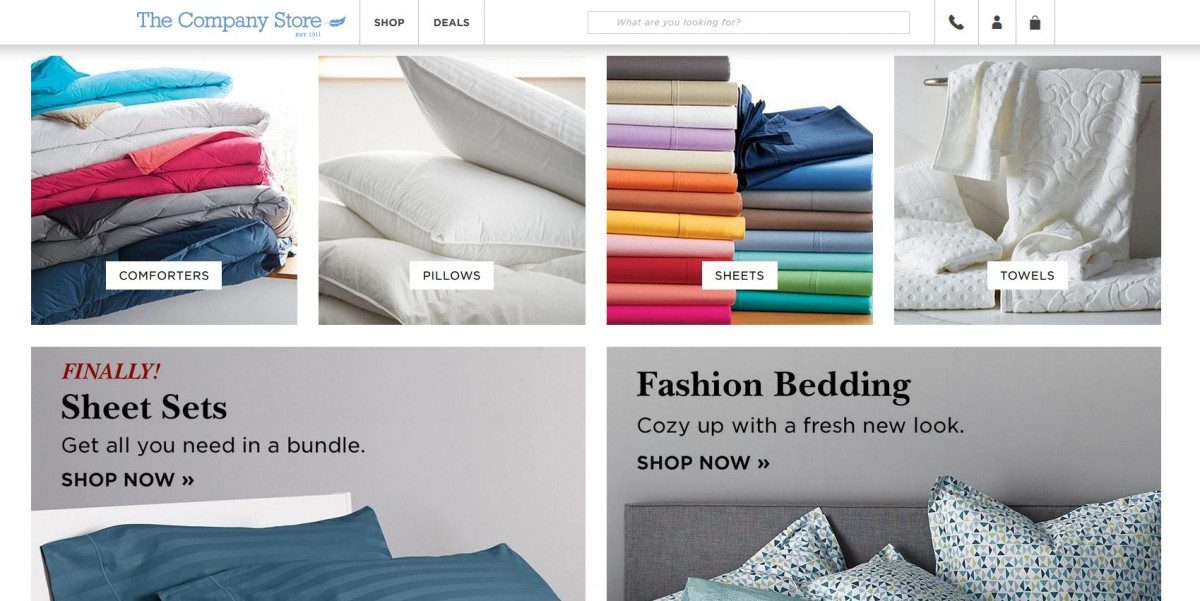
Task: Select the SHEETS category label
Action: tap(739, 275)
